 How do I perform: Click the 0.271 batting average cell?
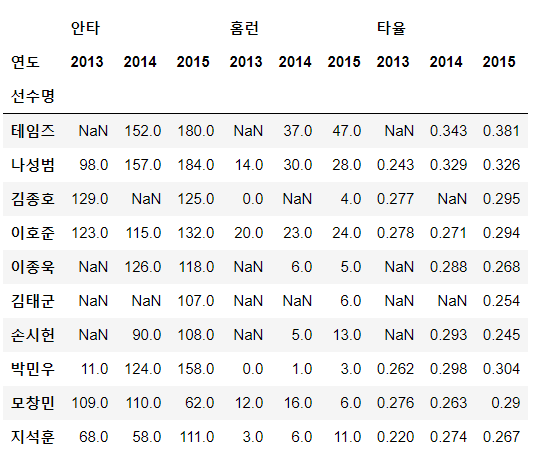448,233
